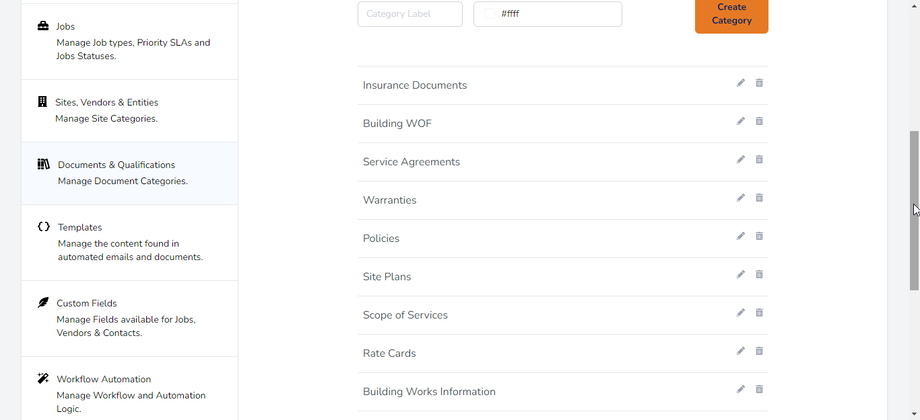Edit the Site Plans category

coord(740,274)
